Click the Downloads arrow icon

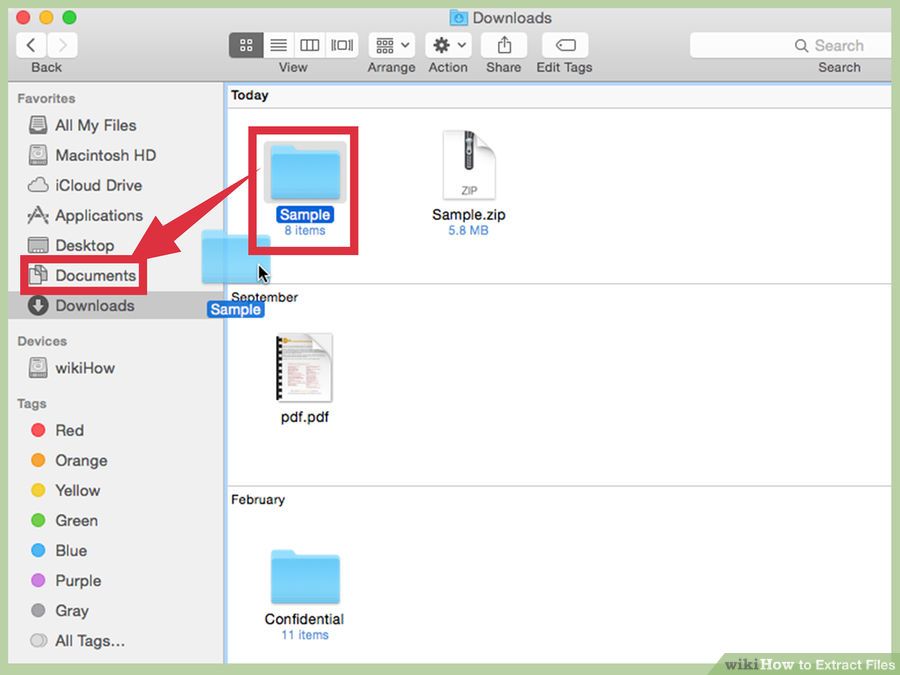coord(38,305)
